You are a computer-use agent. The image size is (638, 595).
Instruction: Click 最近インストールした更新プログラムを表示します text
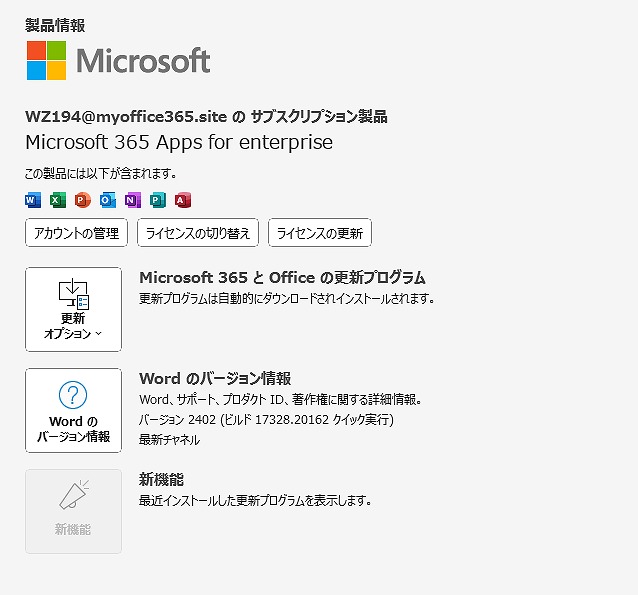255,500
